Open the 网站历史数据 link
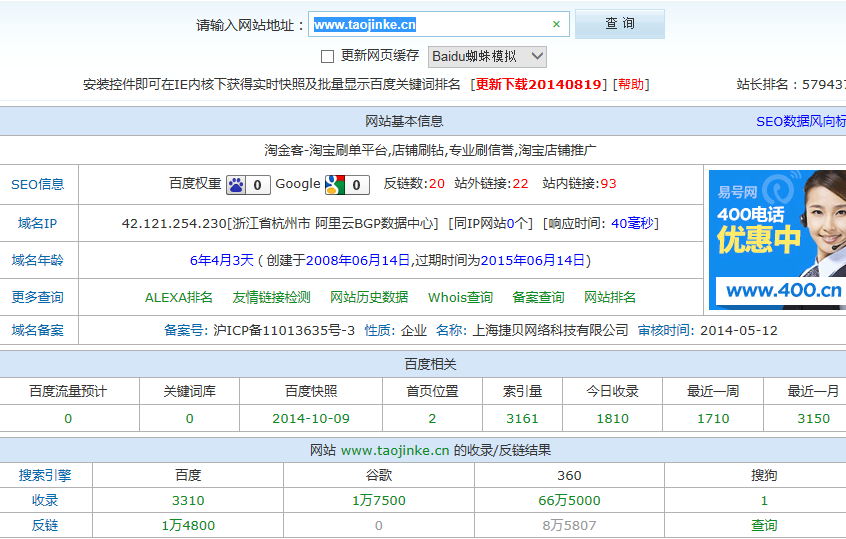Screen dimensions: 846x539 [x=369, y=297]
